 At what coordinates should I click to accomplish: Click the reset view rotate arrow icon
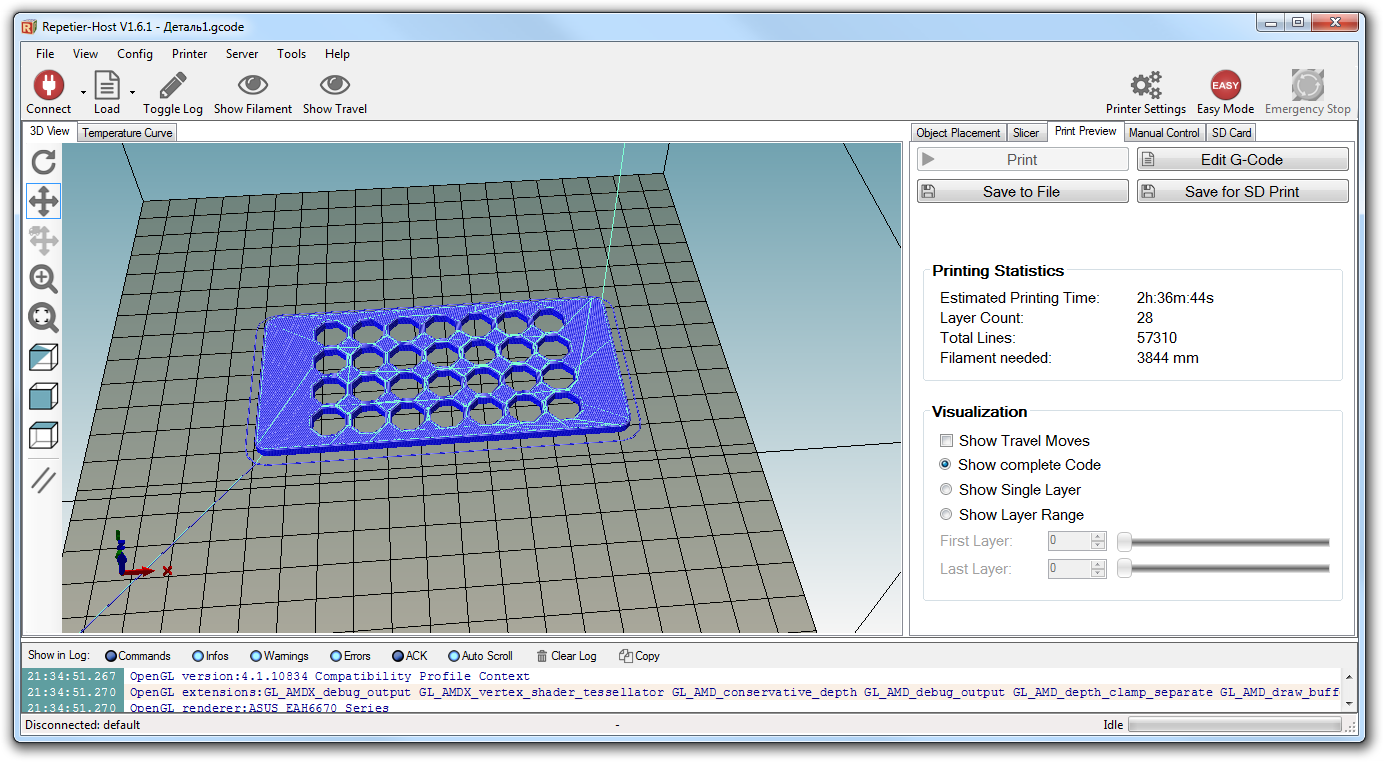[43, 162]
